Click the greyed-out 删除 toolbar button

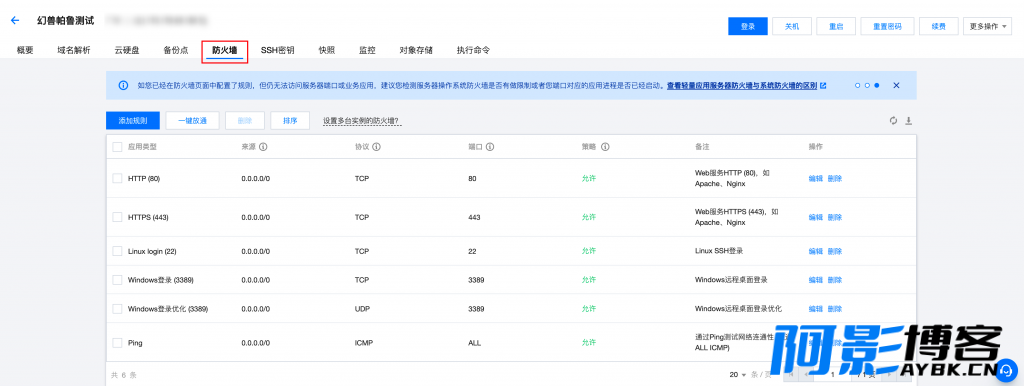pos(245,121)
